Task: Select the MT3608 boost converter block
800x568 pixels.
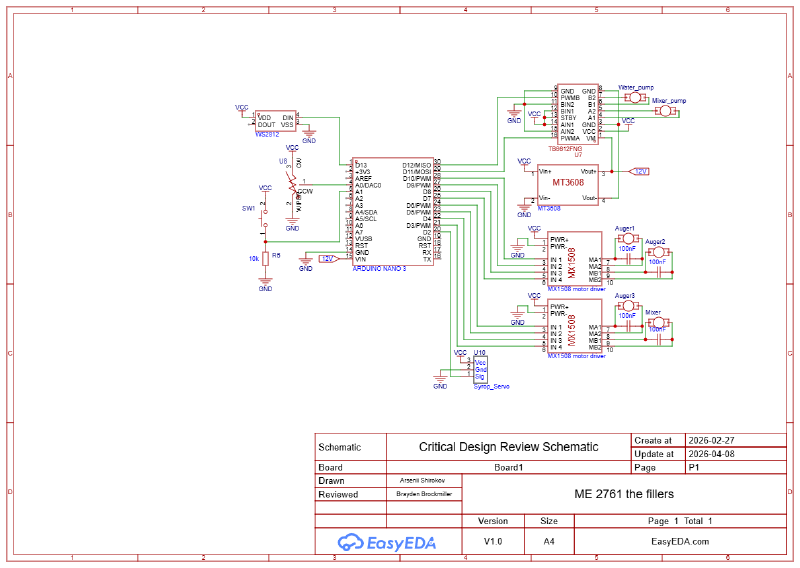Action: point(568,184)
